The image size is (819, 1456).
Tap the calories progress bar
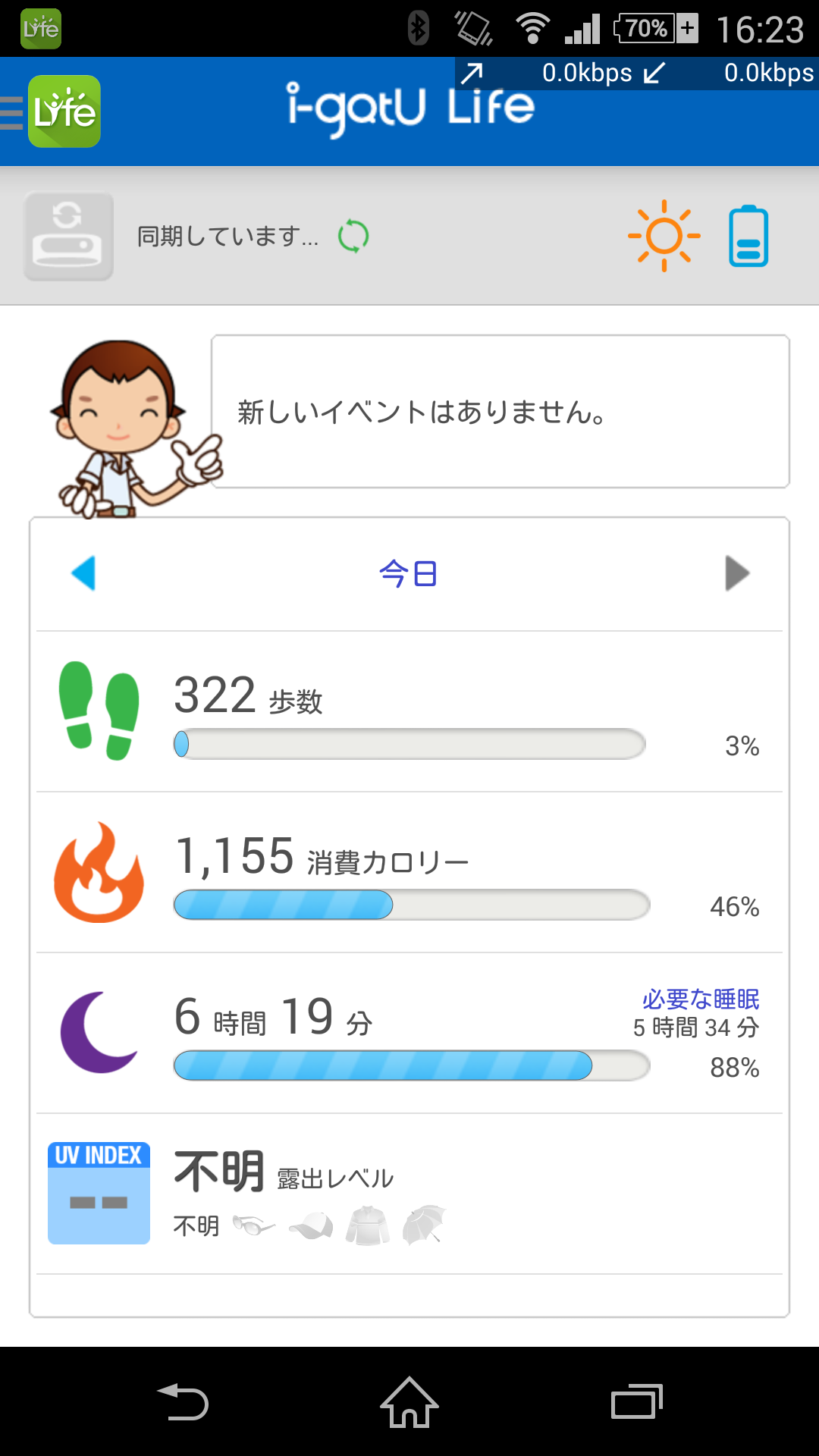point(412,905)
